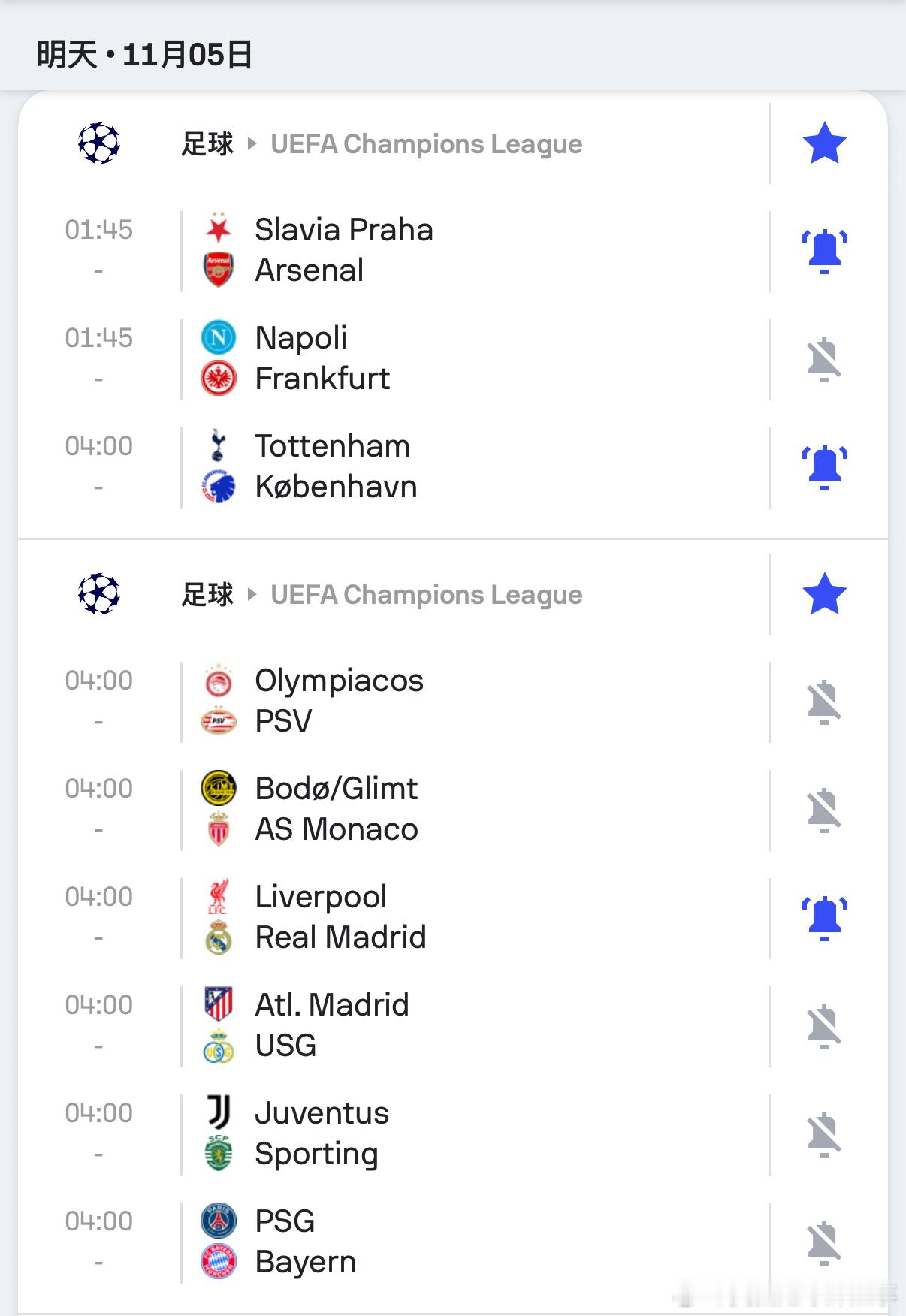Enable notification bell for Napoli vs Frankfurt
This screenshot has height=1316, width=906.
[x=824, y=359]
